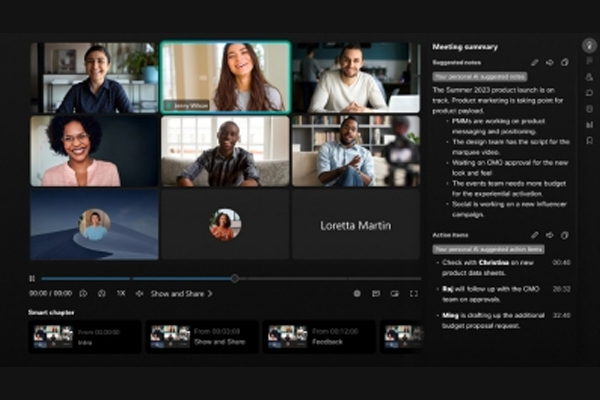Click the rewind button in playback controls
The image size is (600, 400).
pyautogui.click(x=82, y=294)
